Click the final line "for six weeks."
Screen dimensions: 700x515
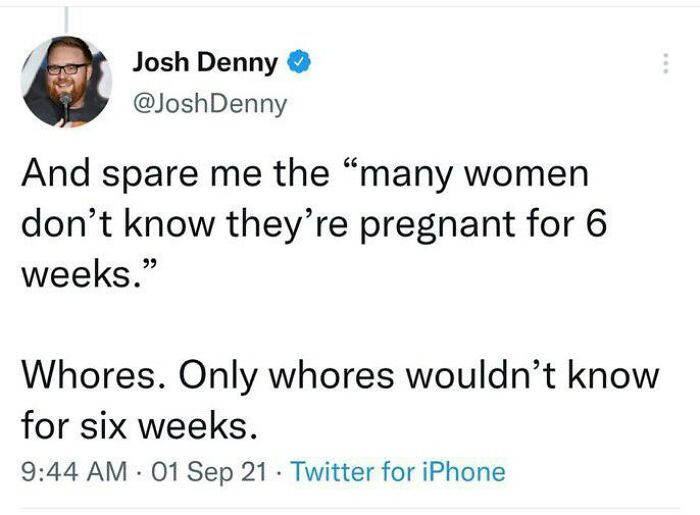139,425
